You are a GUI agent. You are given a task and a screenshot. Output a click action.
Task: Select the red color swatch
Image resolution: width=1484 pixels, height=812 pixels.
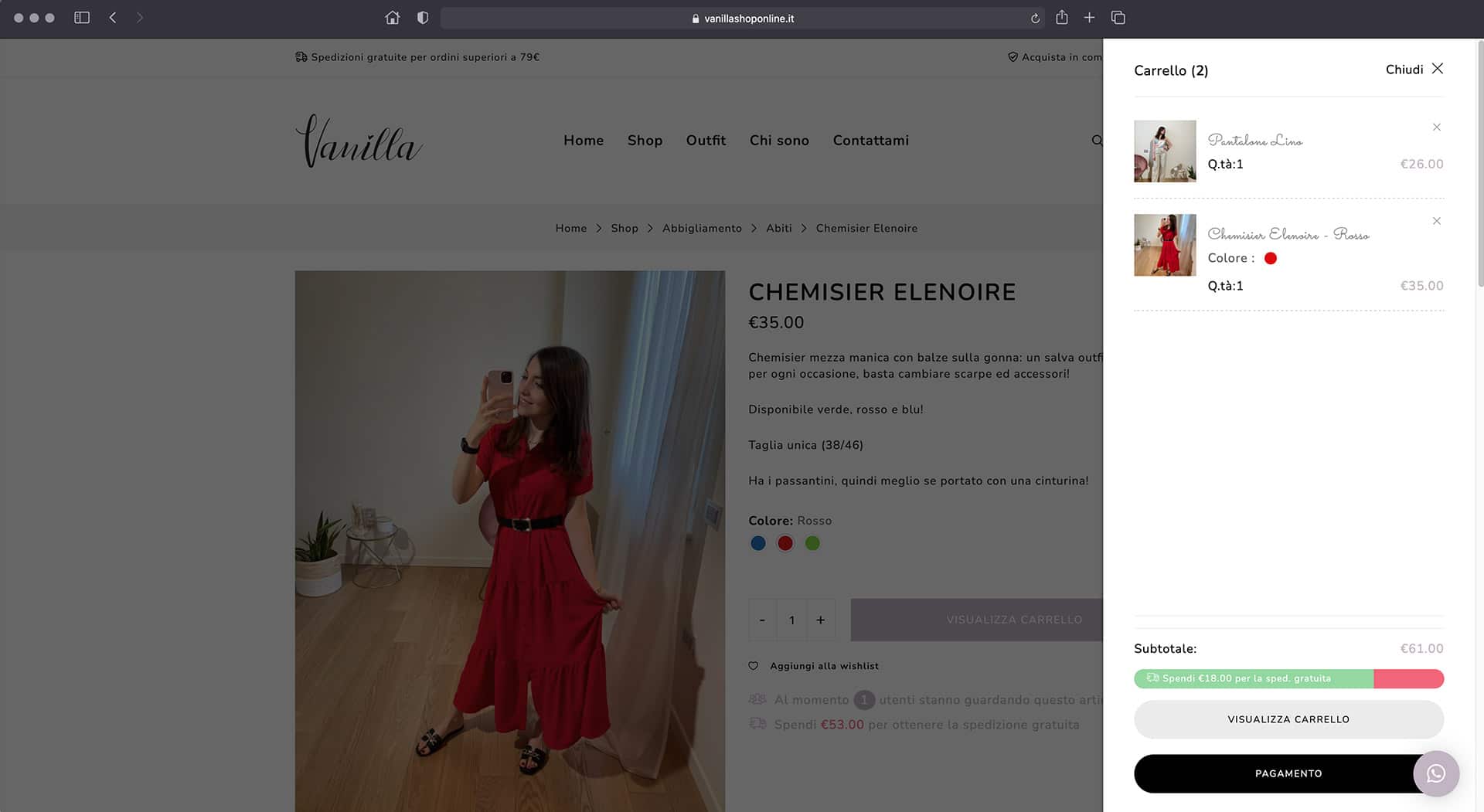pos(785,543)
